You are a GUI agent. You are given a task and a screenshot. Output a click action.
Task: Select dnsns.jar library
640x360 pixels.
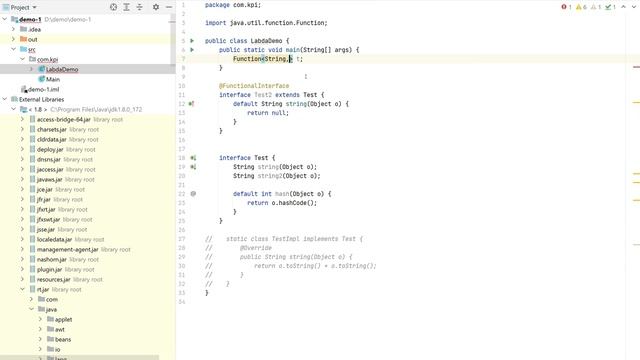(49, 159)
